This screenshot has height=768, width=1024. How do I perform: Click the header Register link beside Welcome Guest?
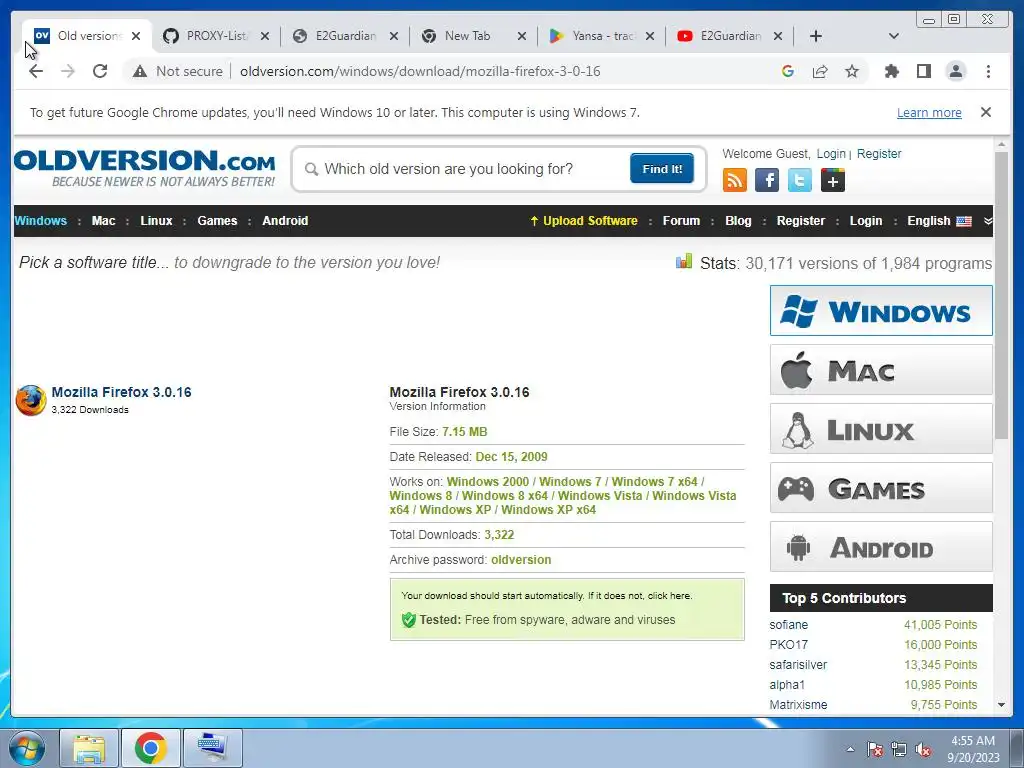(879, 153)
